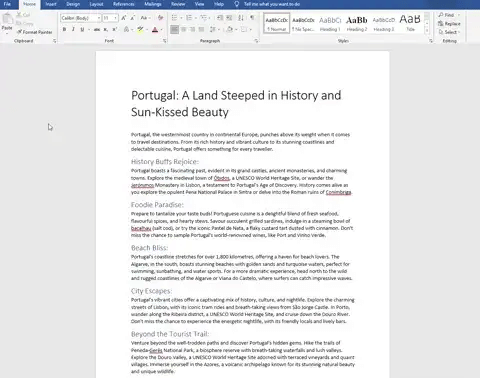Expand the font color dropdown arrow

tap(162, 30)
